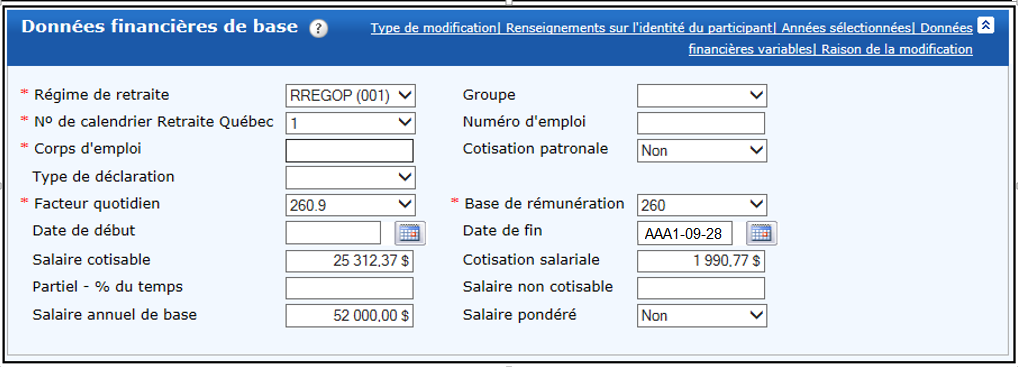Focus the Corps d'emploi input field
Viewport: 1018px width, 367px height.
tap(349, 150)
